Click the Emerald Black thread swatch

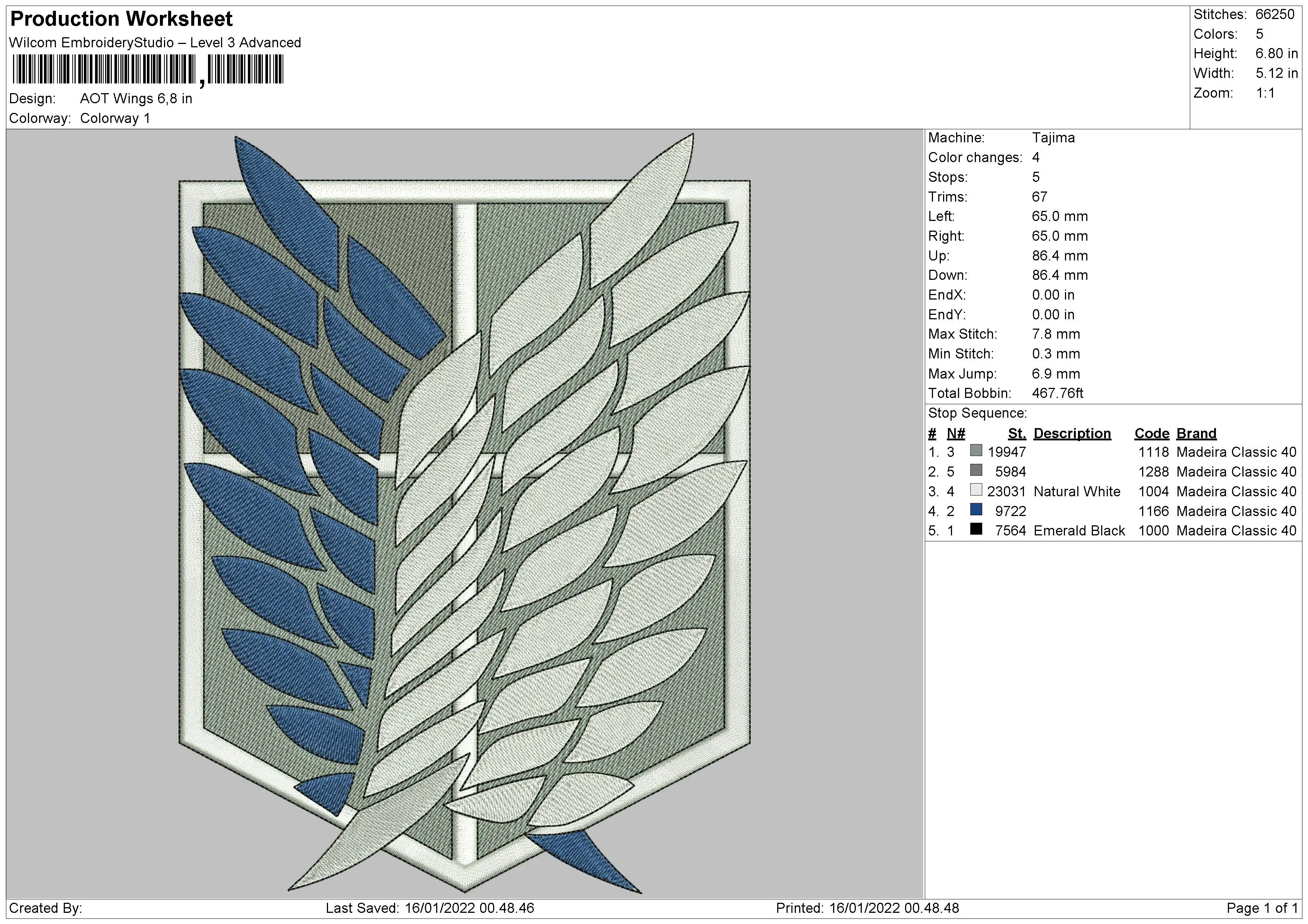pos(976,529)
